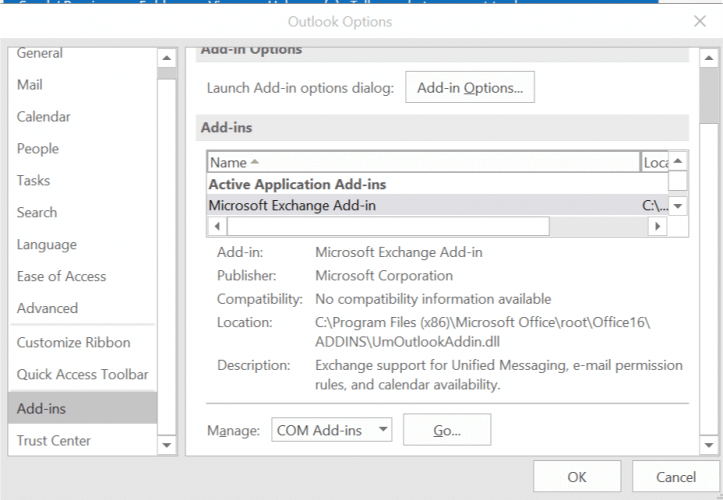Screen dimensions: 723x500
Task: Open the General options category
Action: 82,54
